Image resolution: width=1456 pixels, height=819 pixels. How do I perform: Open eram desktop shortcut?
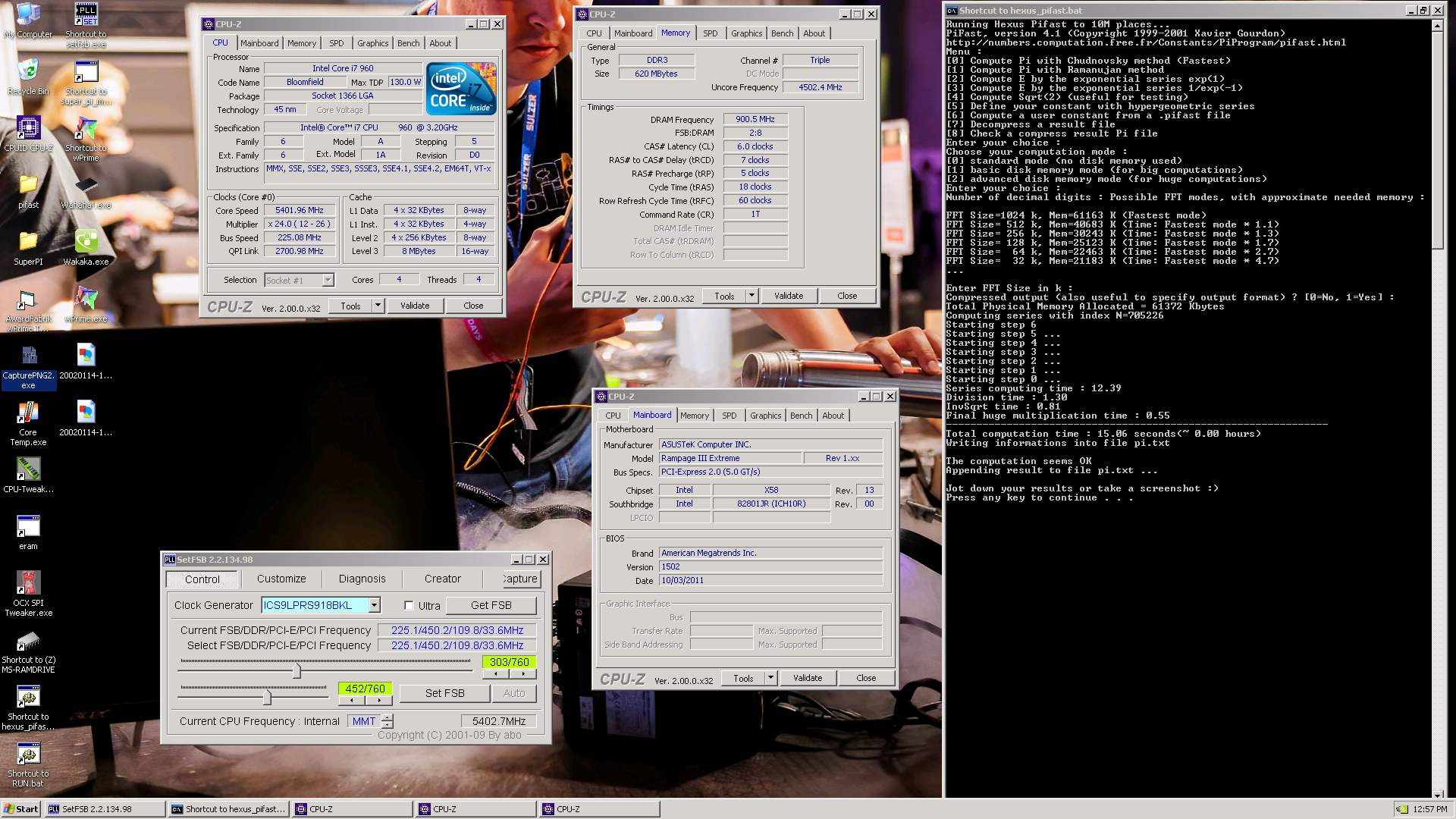click(x=28, y=532)
